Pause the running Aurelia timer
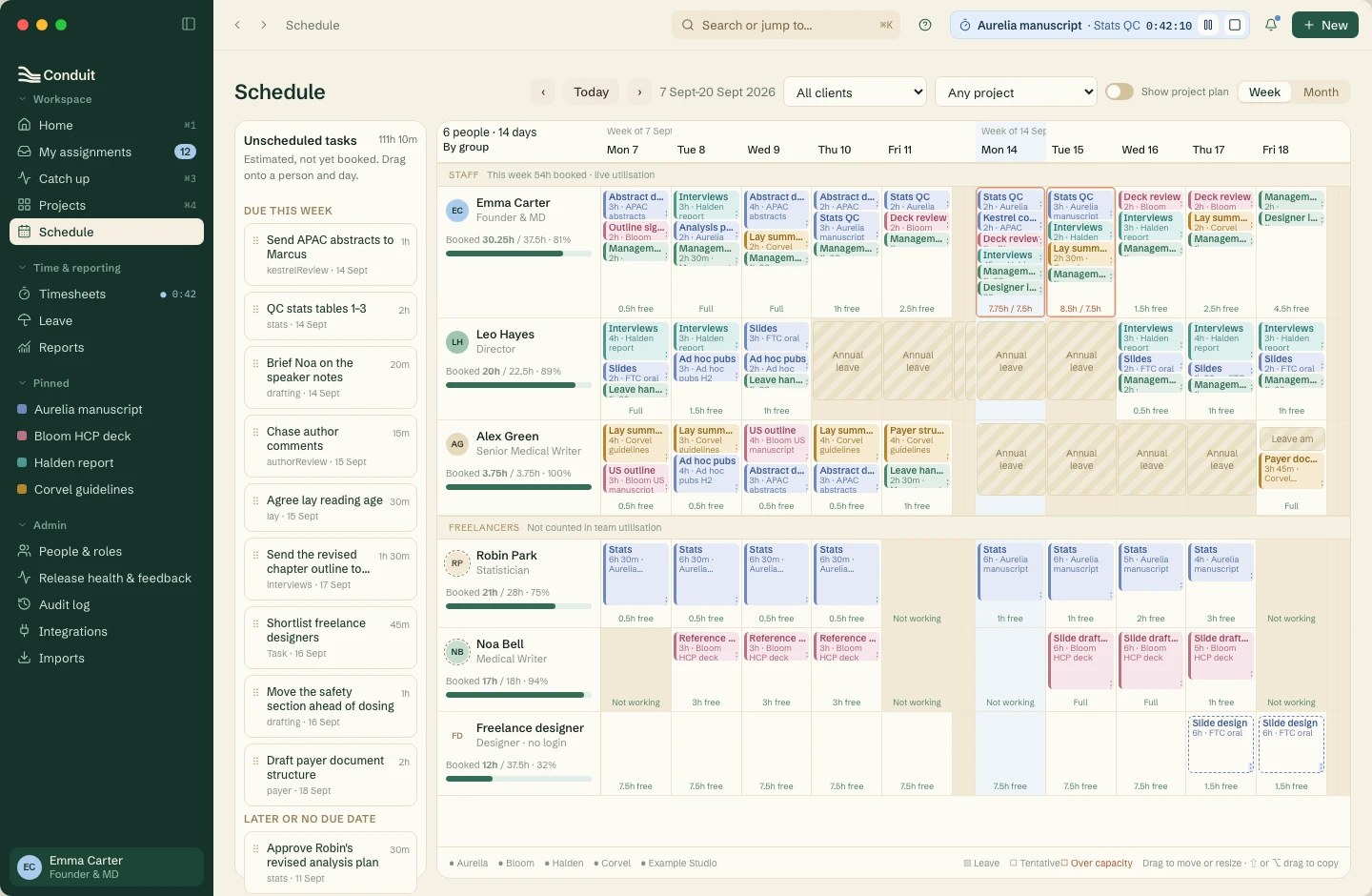This screenshot has height=896, width=1372. tap(1208, 25)
